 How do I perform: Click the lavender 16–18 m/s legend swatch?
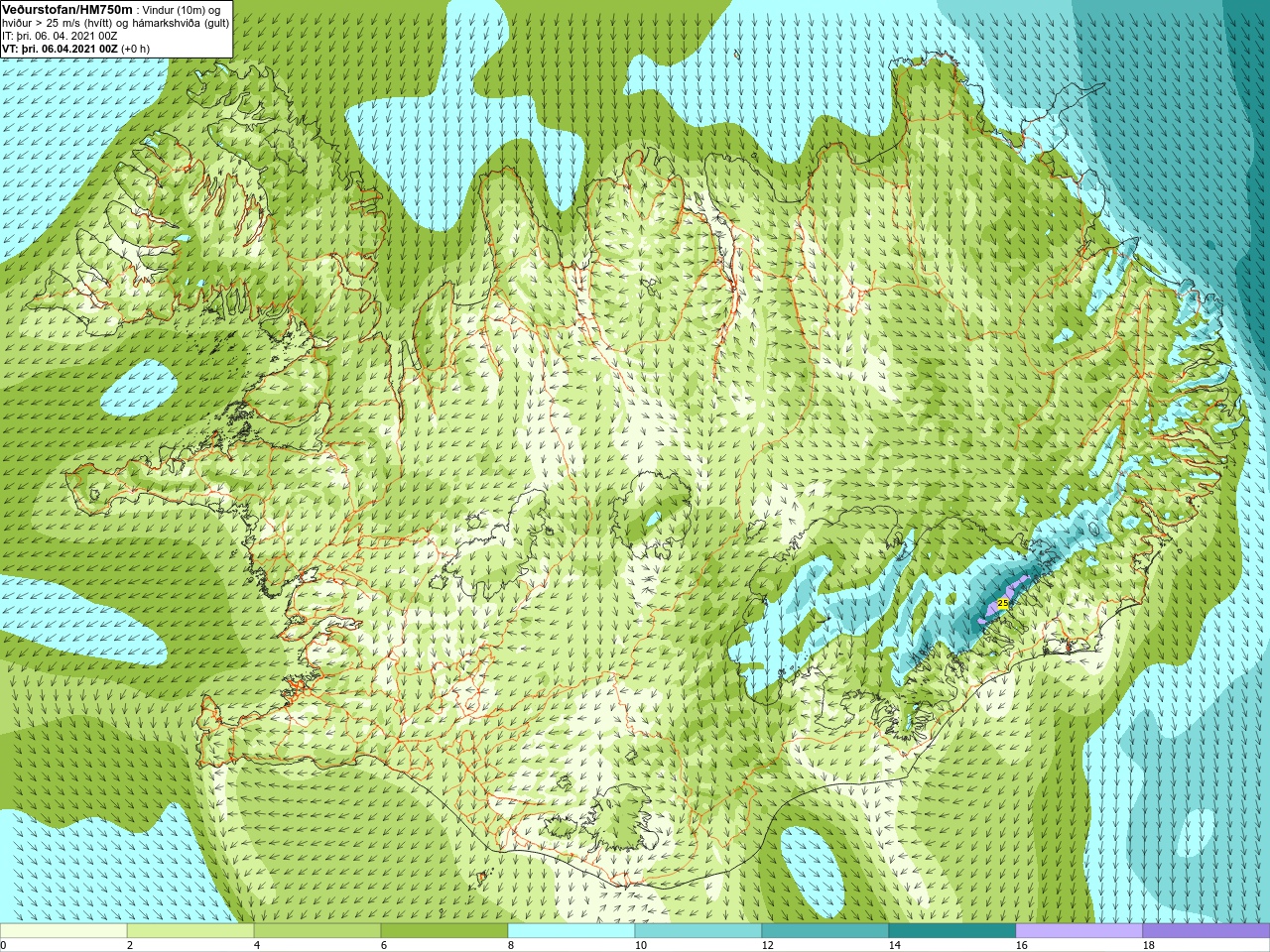pyautogui.click(x=1079, y=931)
